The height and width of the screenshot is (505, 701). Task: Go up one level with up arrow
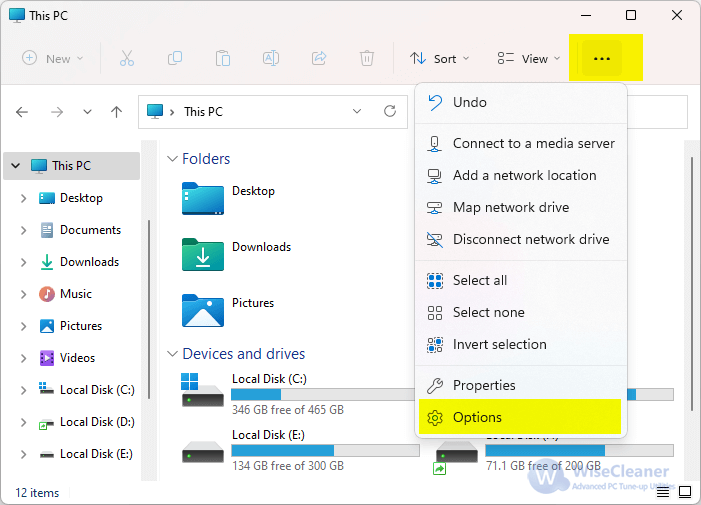point(116,112)
